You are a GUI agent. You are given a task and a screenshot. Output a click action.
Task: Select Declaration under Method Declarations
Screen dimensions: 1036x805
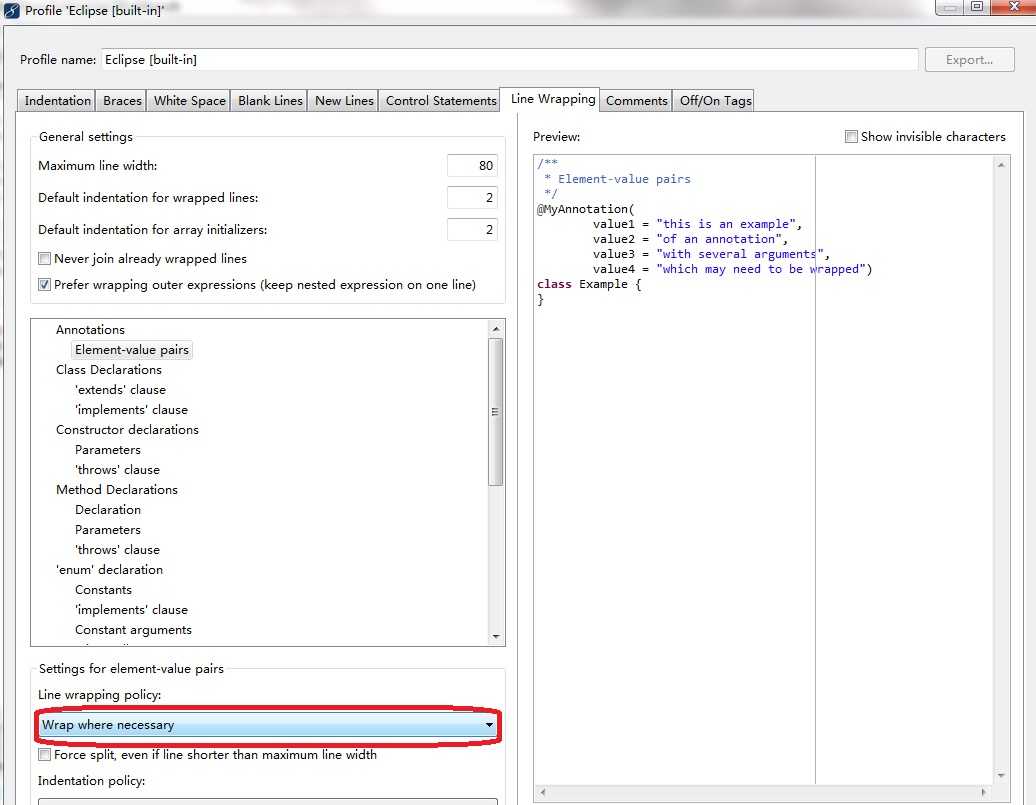click(108, 510)
